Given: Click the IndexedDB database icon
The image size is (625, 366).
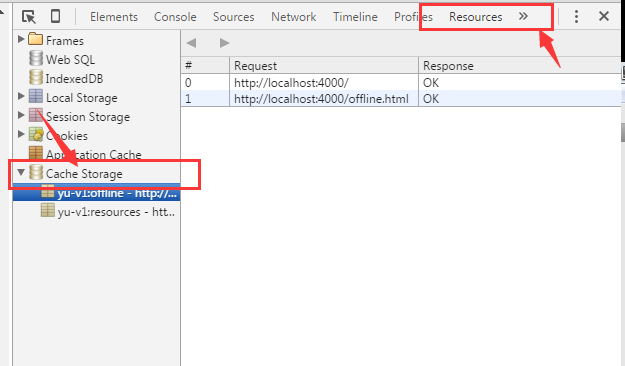Looking at the screenshot, I should pos(36,77).
